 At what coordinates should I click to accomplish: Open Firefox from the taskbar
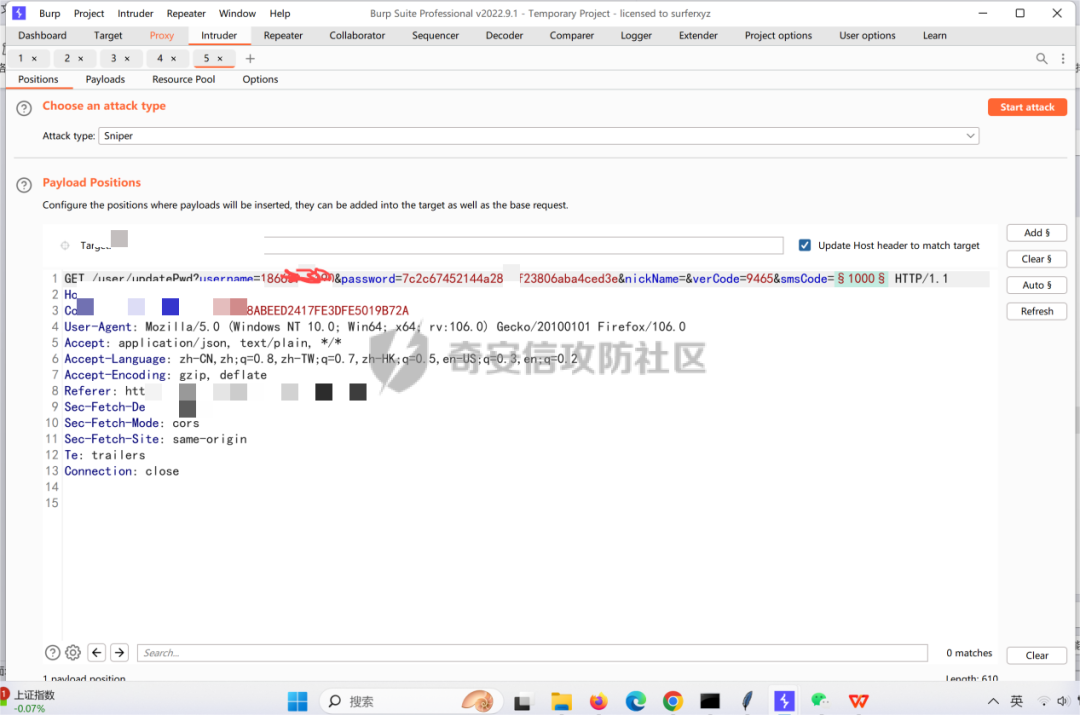(599, 701)
